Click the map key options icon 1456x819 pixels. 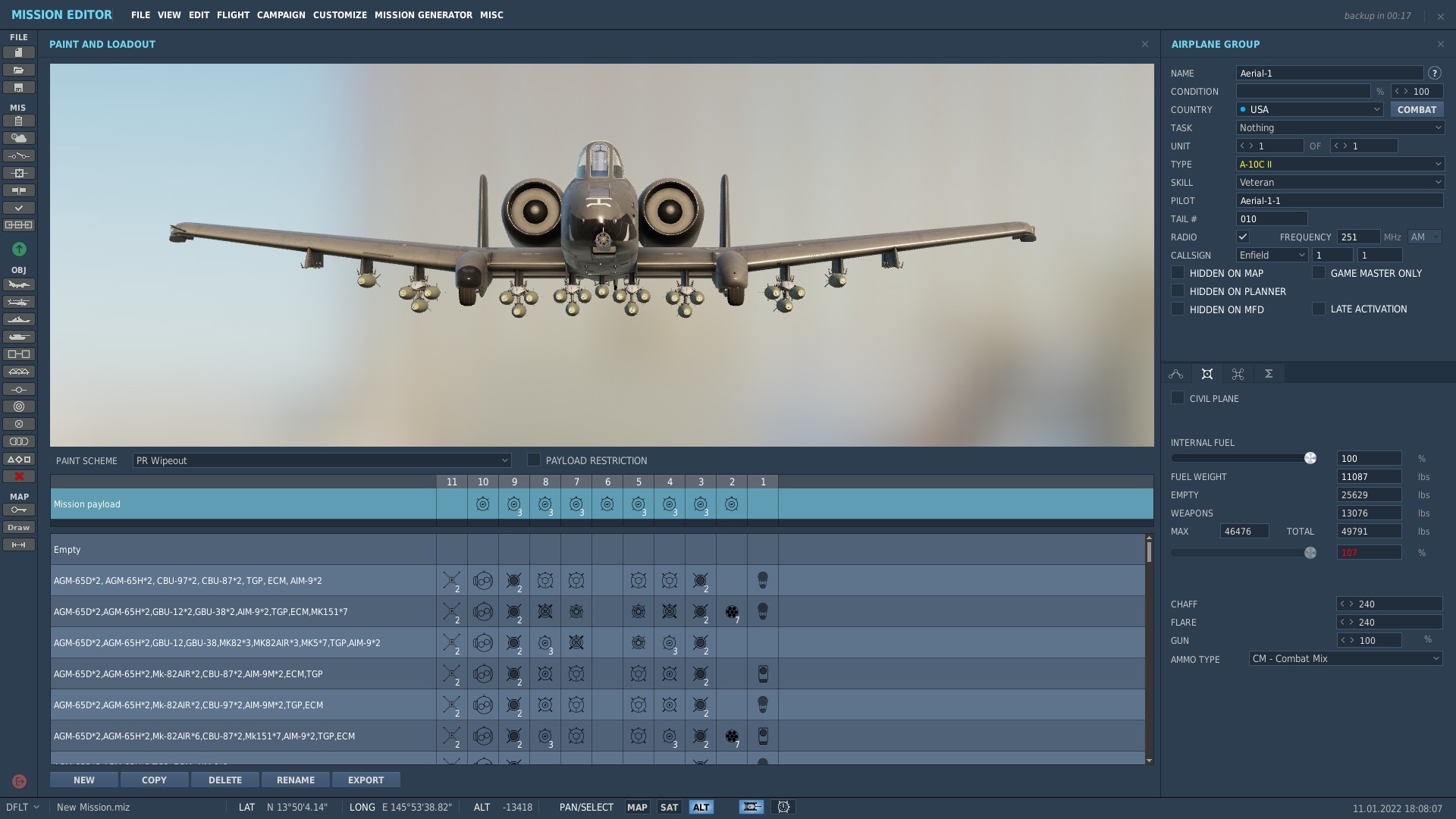pos(19,510)
